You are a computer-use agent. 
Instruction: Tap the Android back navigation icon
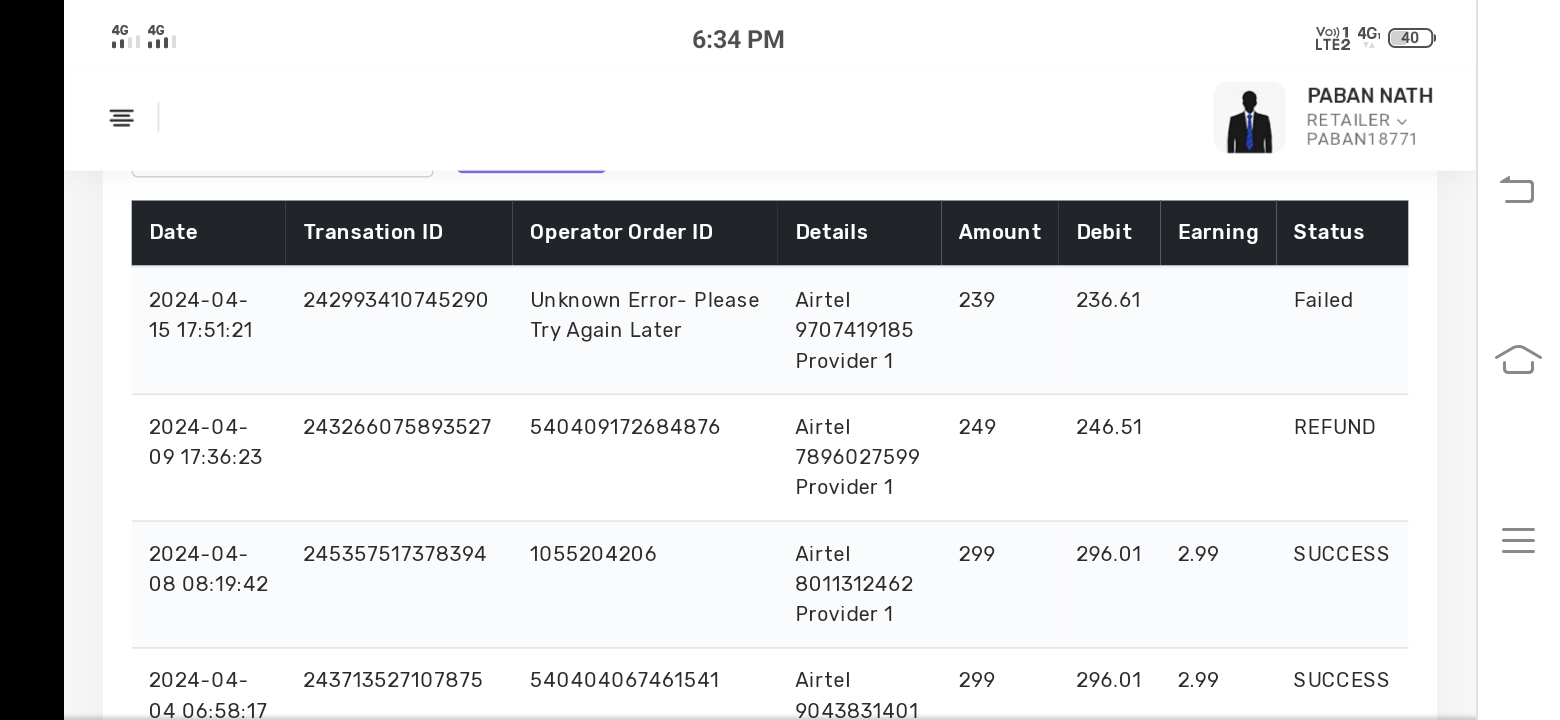(x=1517, y=189)
